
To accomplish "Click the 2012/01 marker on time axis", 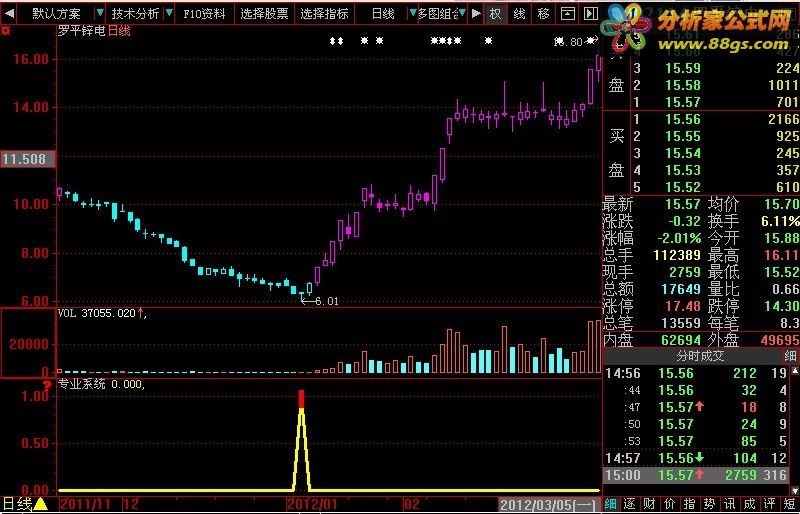I will click(x=311, y=505).
